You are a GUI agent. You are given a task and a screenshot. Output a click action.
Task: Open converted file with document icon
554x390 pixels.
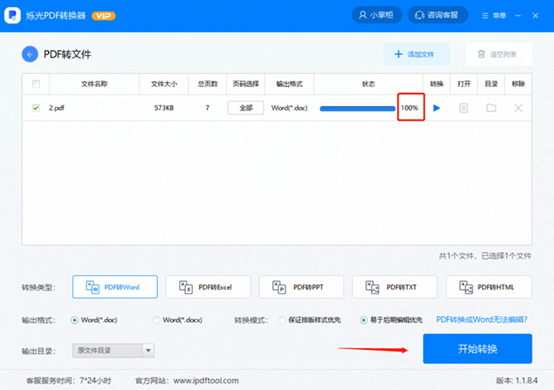pos(464,108)
